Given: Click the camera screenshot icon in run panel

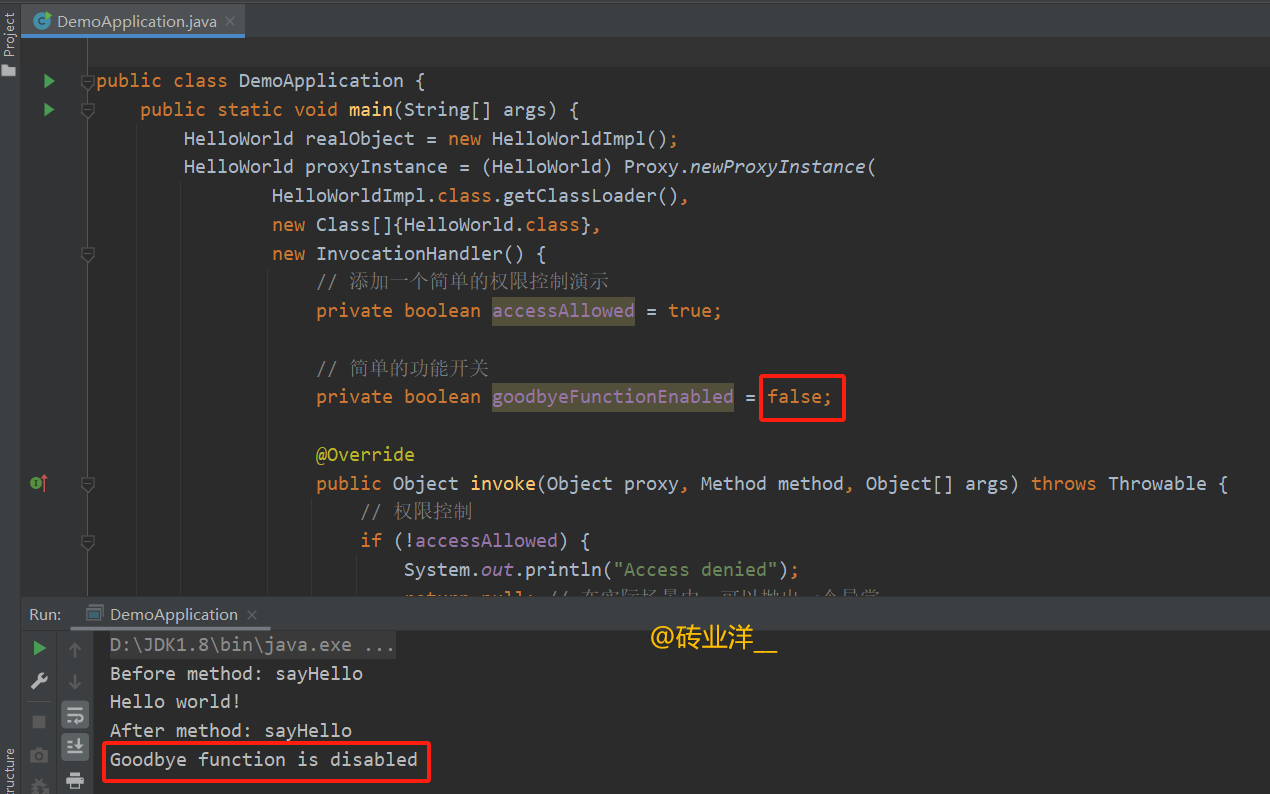Looking at the screenshot, I should (39, 755).
